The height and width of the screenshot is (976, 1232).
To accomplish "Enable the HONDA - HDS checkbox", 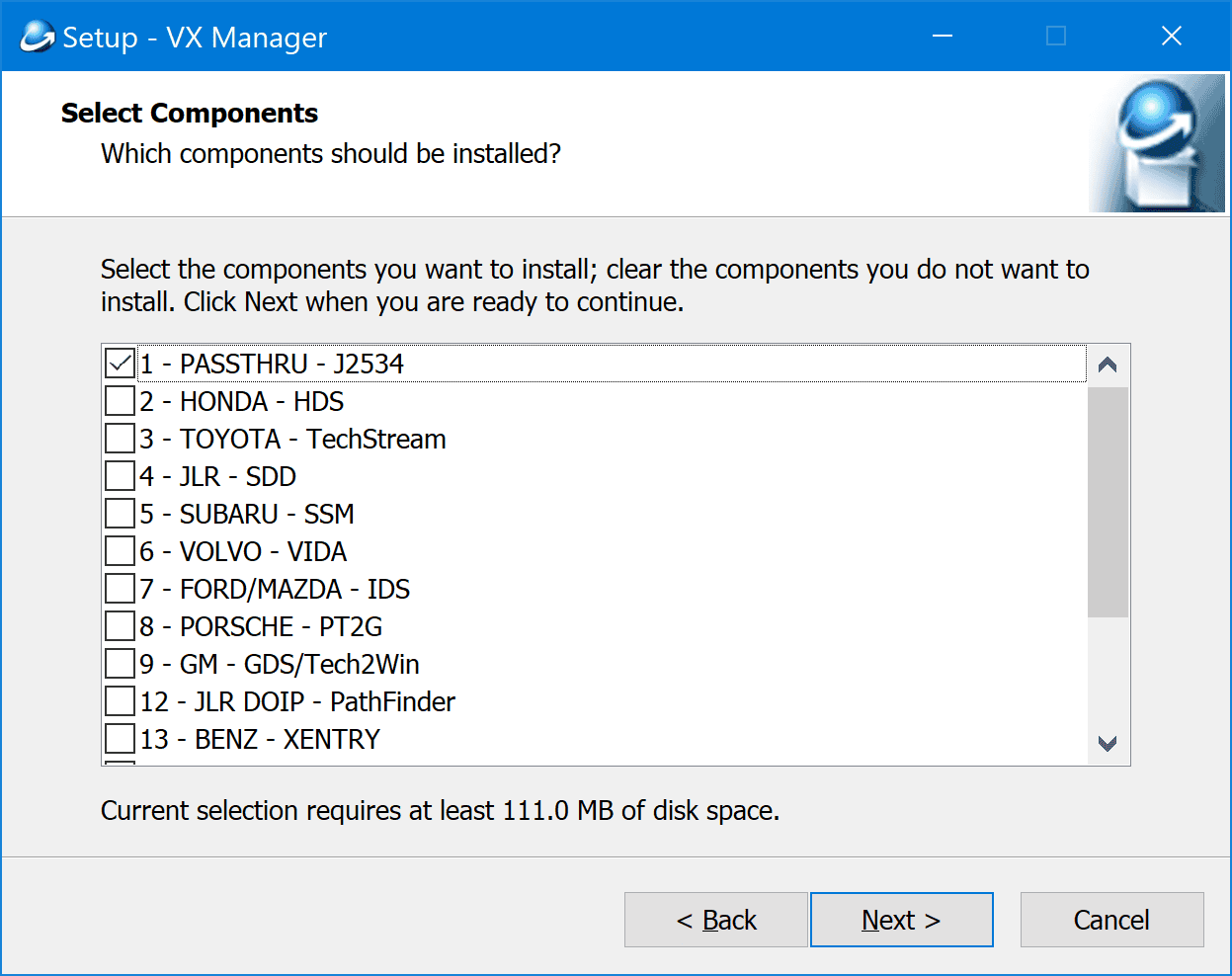I will 120,401.
